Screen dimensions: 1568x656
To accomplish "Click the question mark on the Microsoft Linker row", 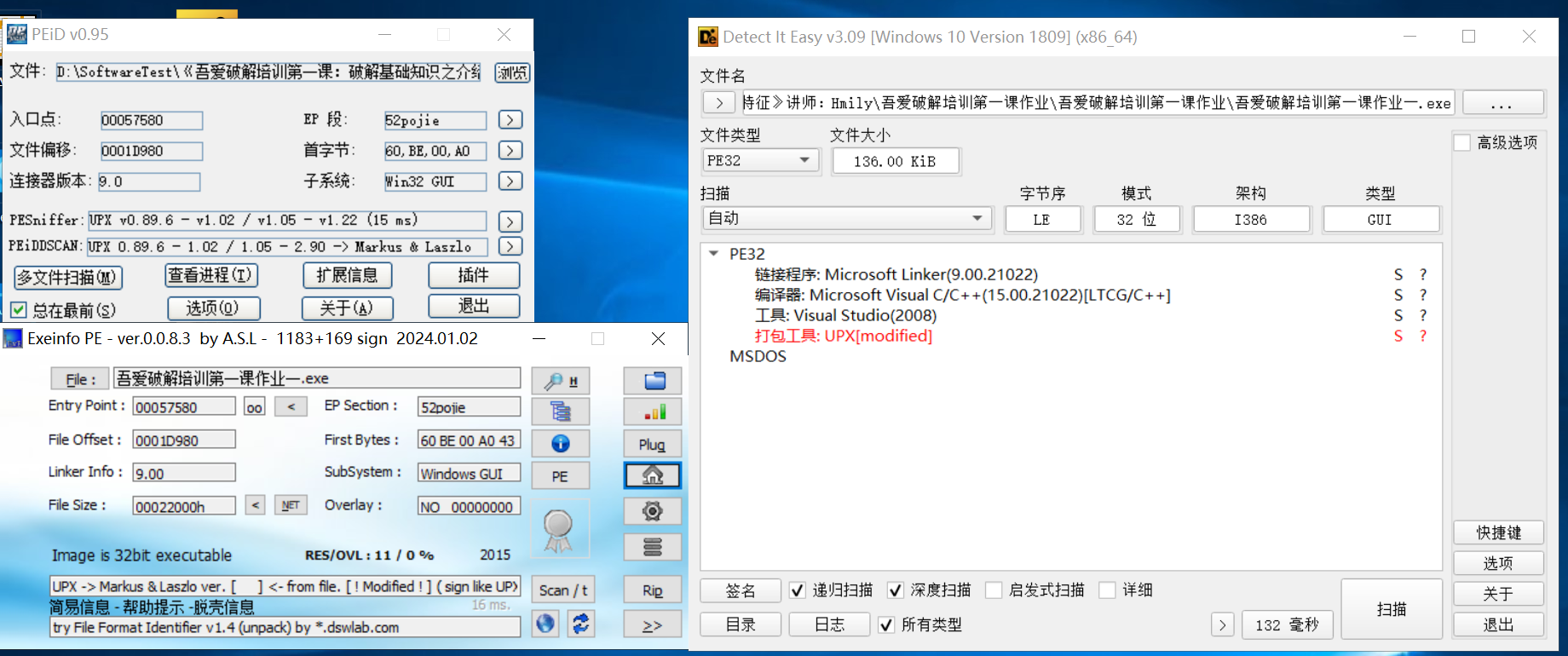I will [x=1422, y=274].
